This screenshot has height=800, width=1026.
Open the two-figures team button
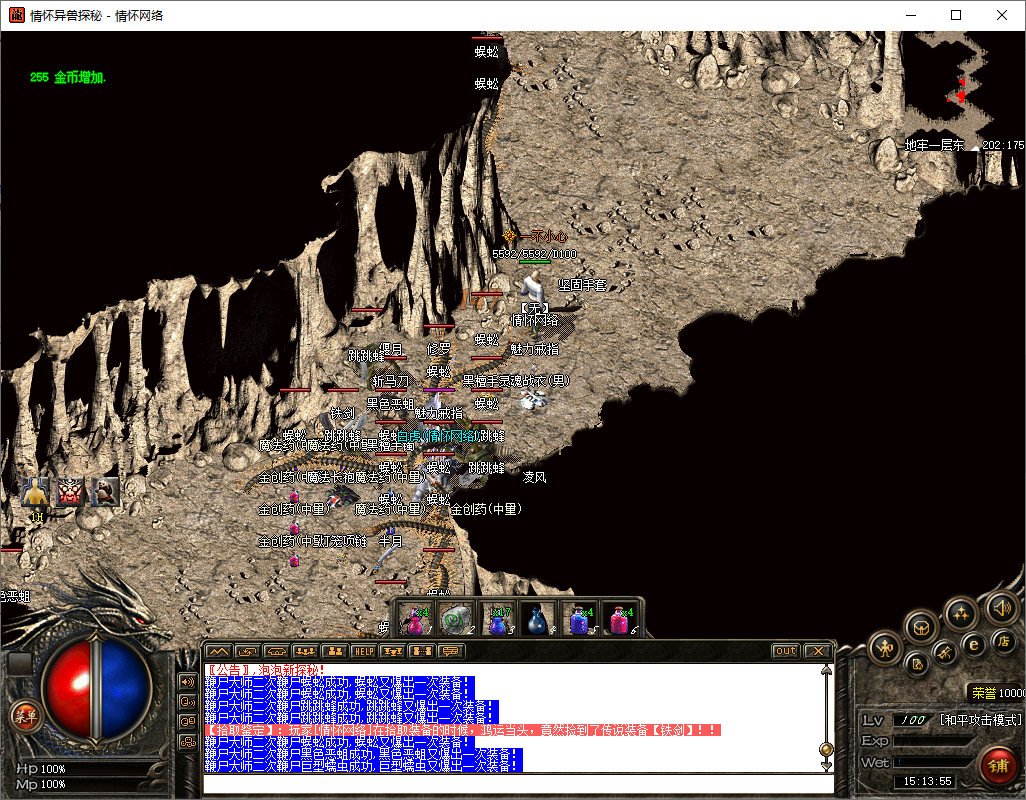[x=334, y=652]
